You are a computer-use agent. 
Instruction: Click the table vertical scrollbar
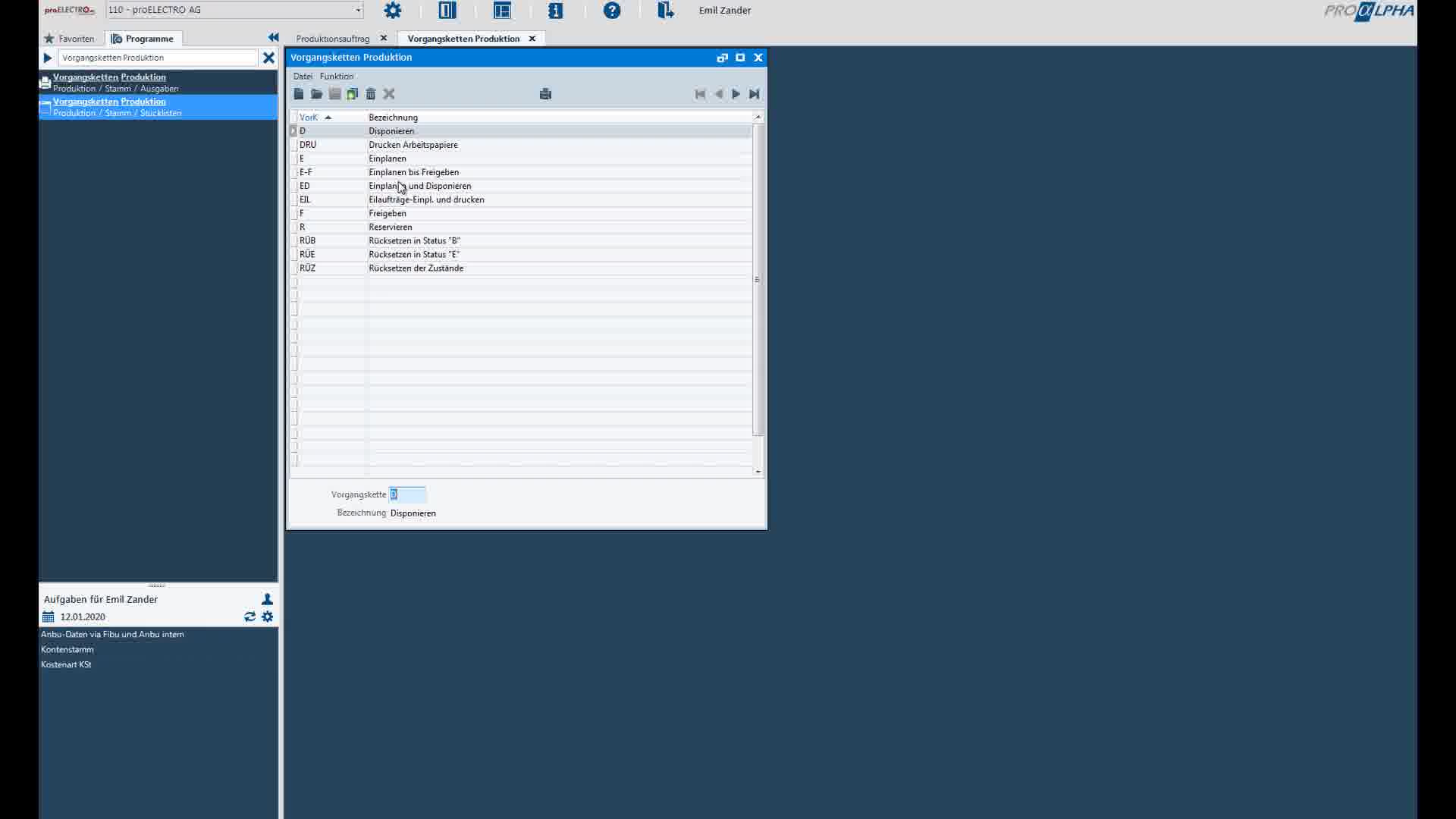[758, 280]
